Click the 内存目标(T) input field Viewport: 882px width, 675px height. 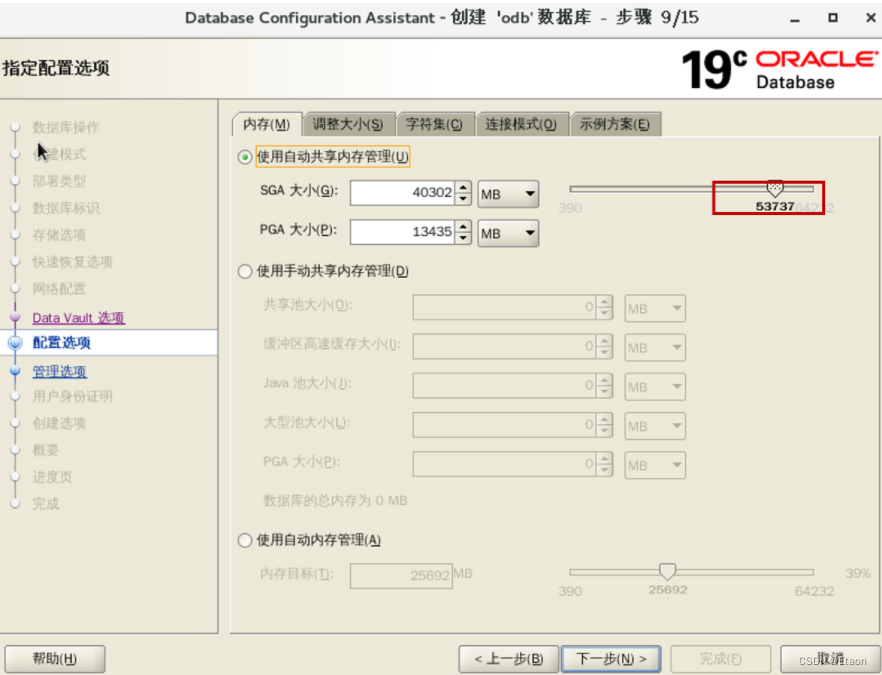401,576
